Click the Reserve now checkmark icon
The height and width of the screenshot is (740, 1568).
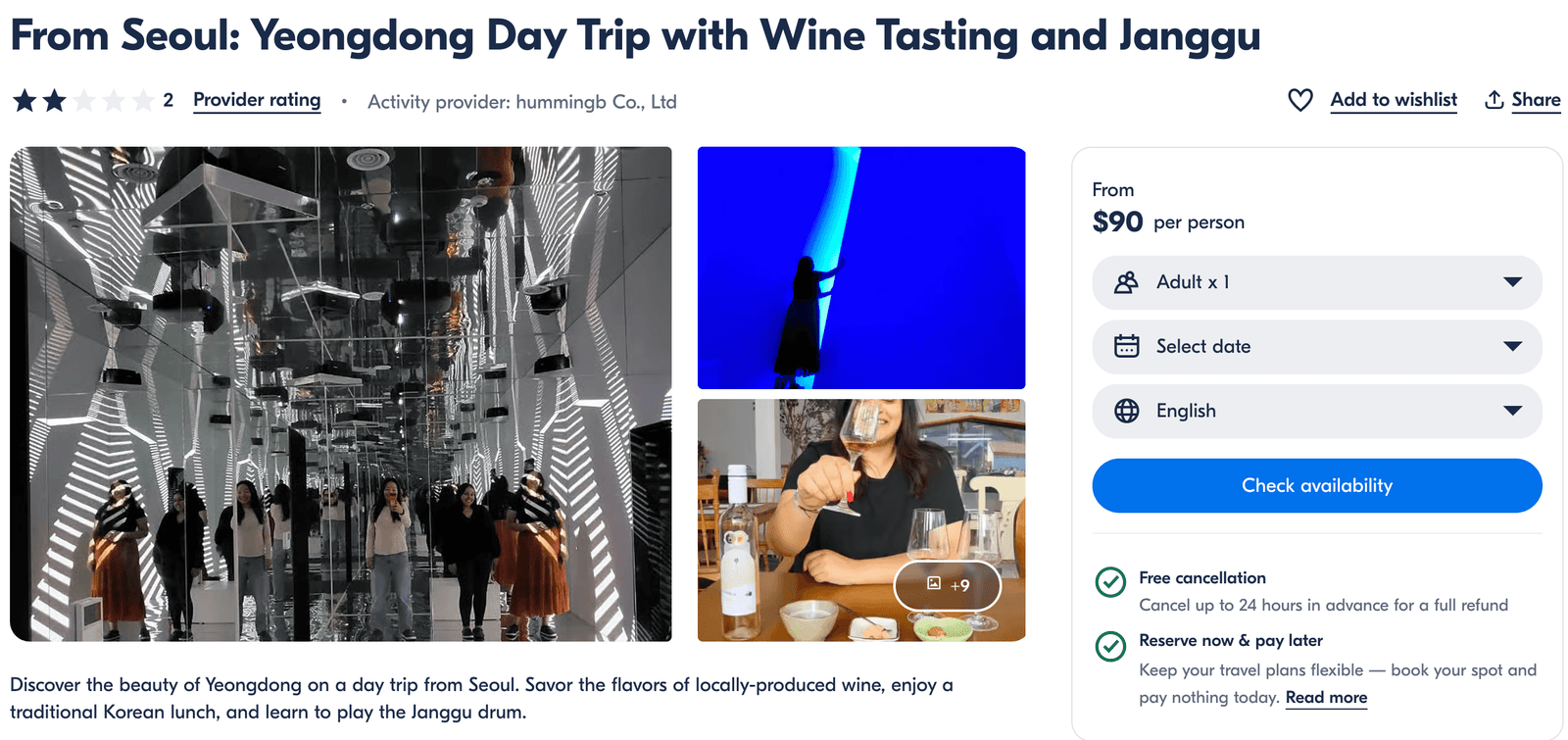[x=1110, y=646]
